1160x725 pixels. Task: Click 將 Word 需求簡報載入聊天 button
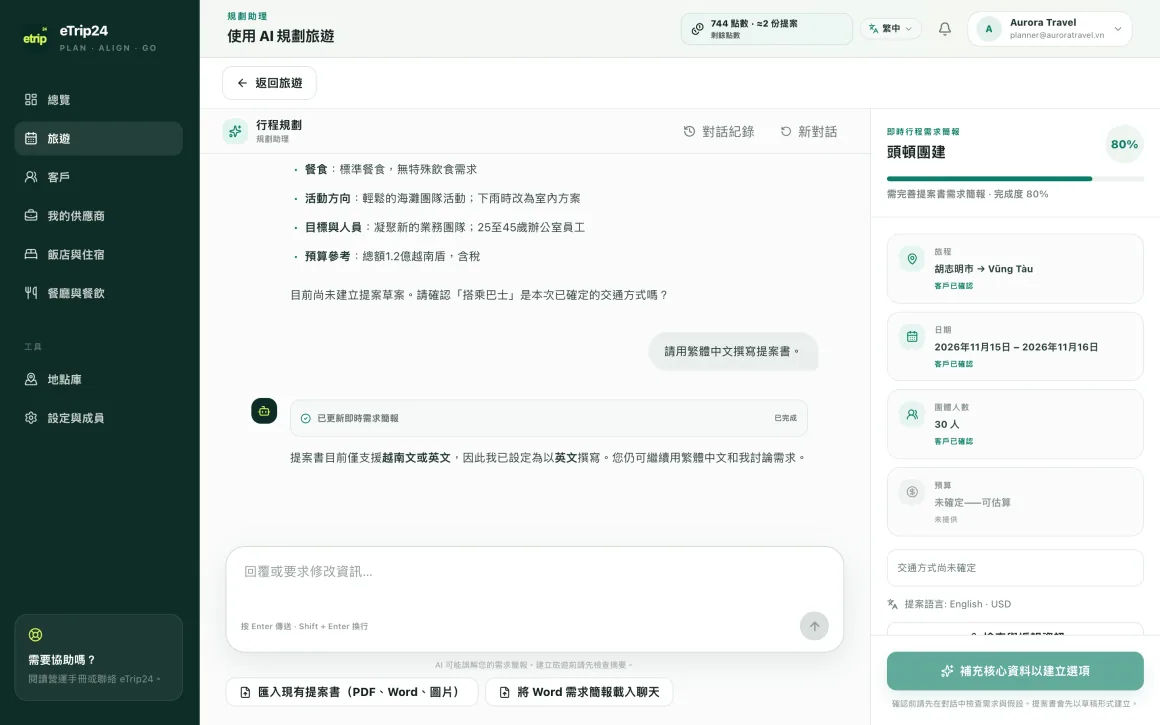(579, 692)
